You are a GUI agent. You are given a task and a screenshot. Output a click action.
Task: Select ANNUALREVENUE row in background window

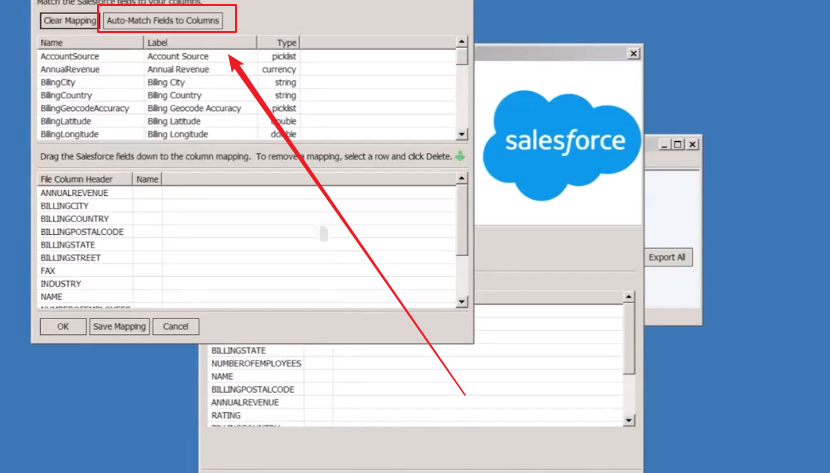click(416, 403)
